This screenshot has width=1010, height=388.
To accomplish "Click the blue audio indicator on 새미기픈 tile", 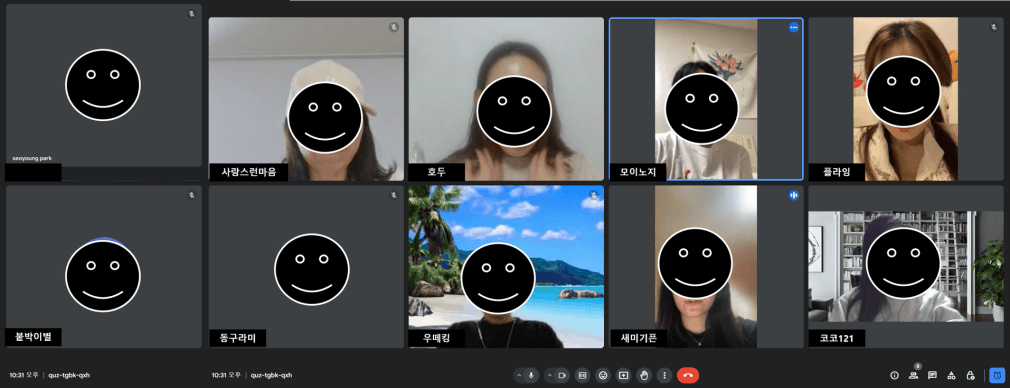I will tap(794, 195).
